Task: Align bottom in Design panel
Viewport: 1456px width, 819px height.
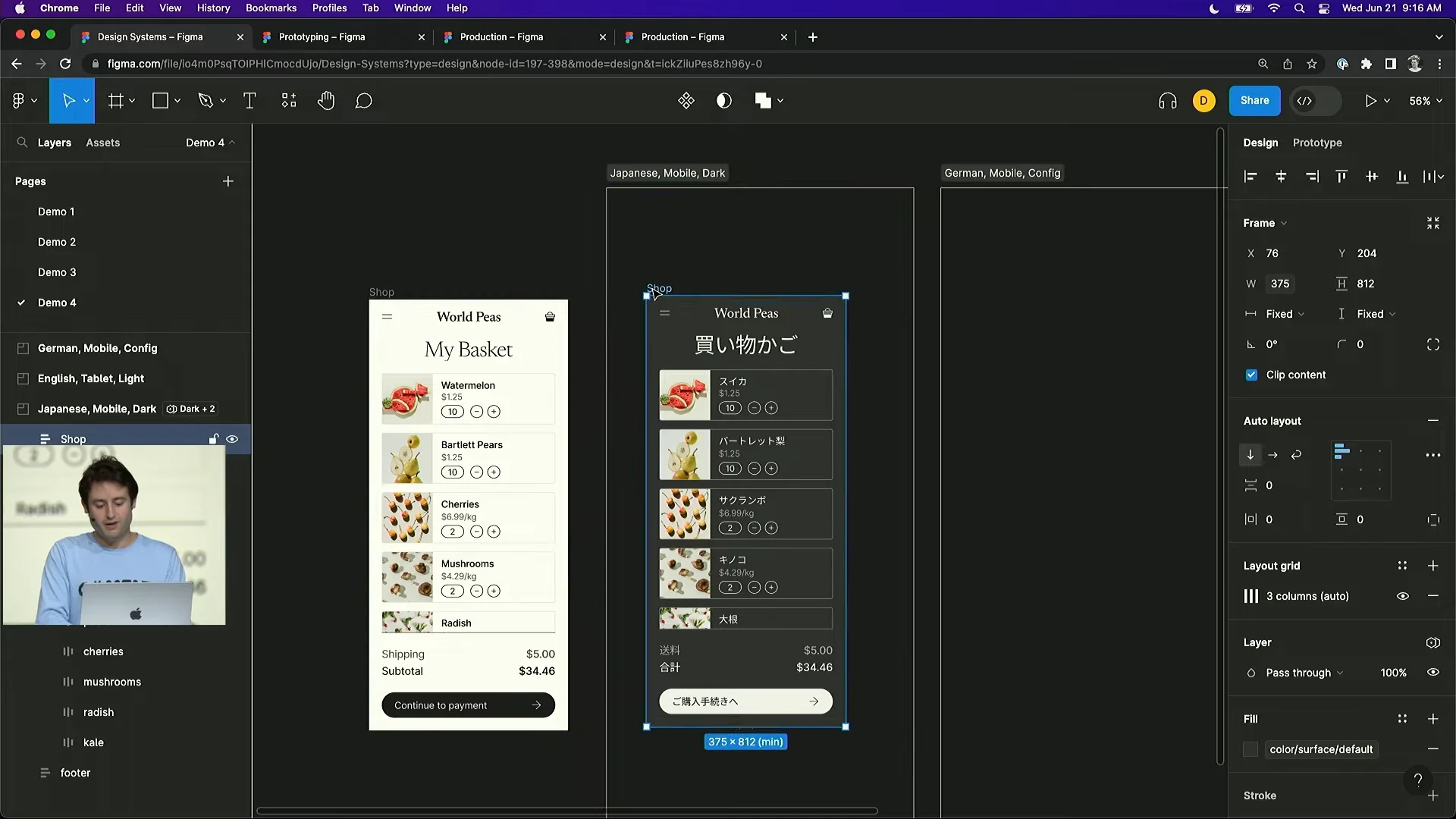Action: [1402, 177]
